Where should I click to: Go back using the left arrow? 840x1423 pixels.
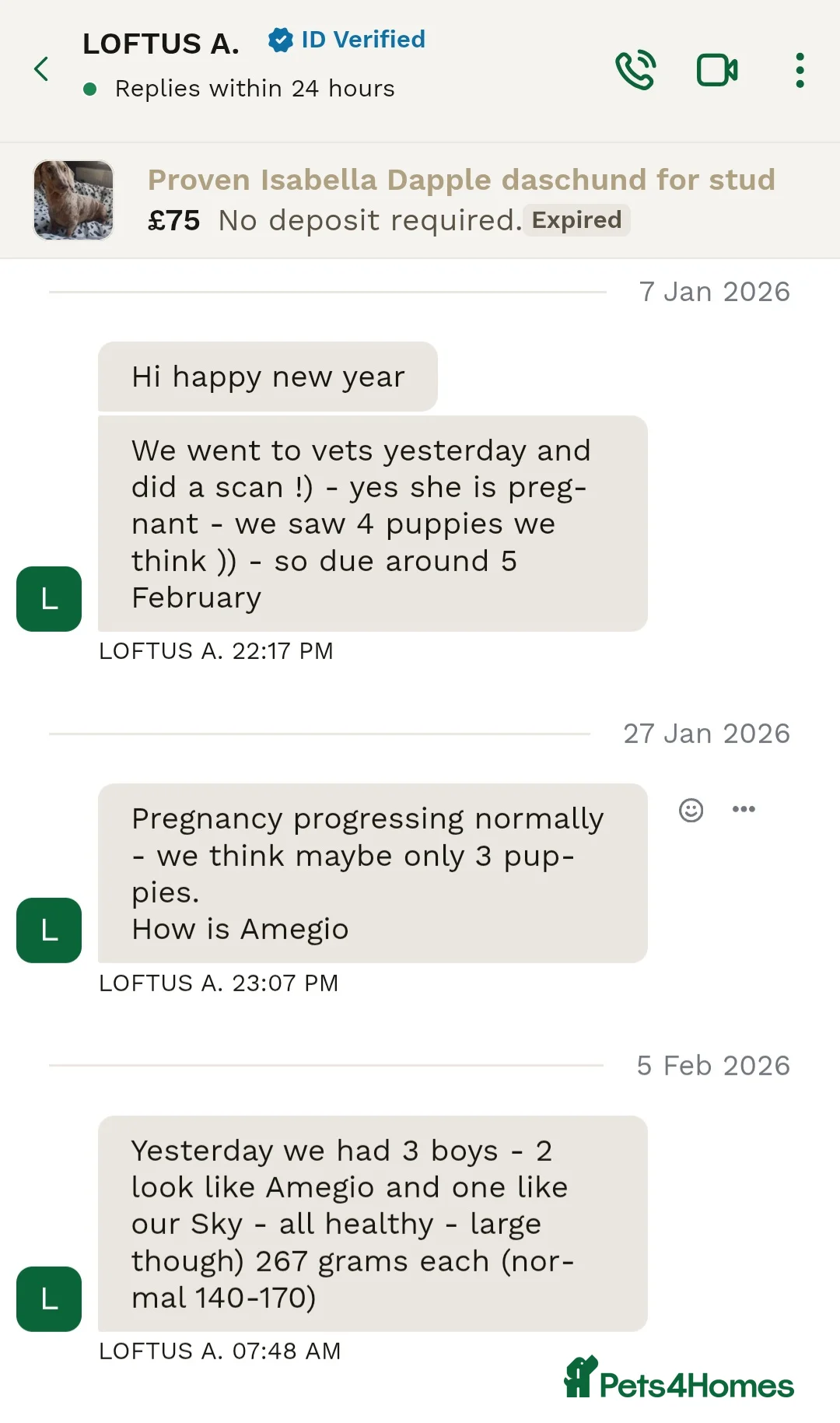(42, 69)
